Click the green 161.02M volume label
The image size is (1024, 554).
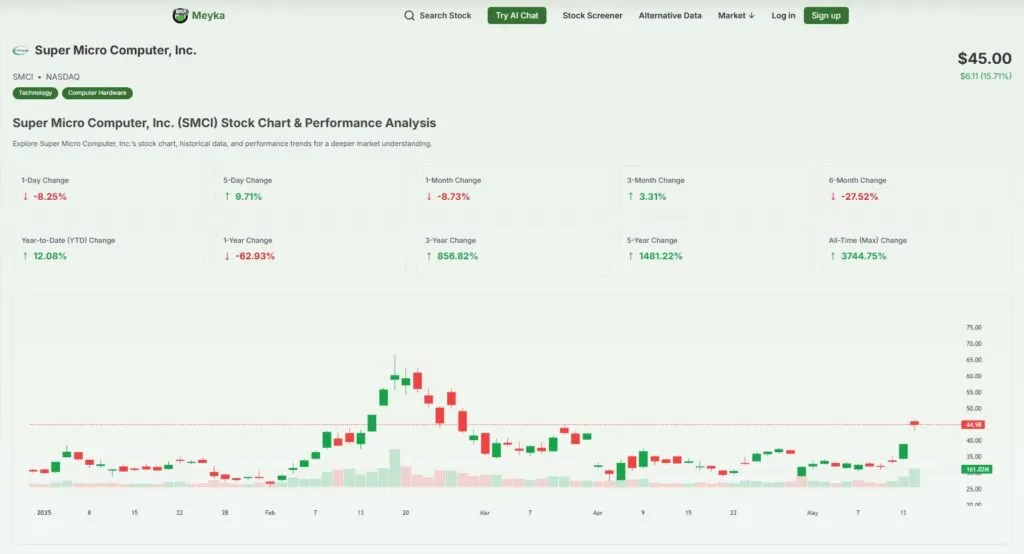[977, 469]
